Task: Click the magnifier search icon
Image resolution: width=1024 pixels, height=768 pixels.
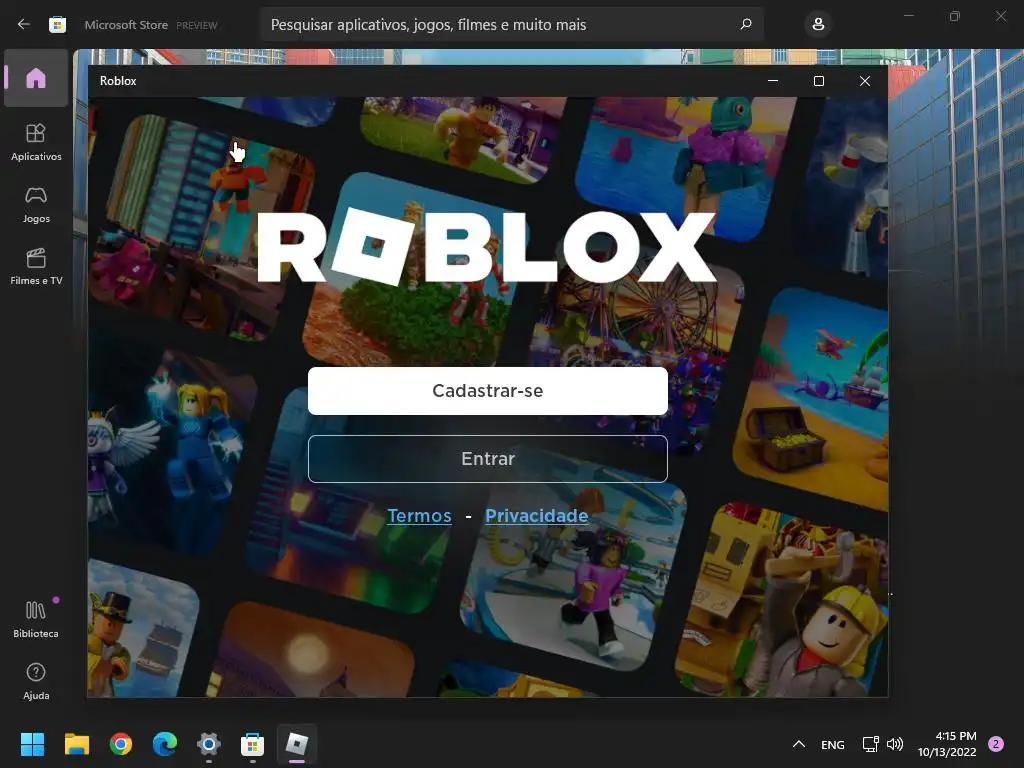Action: (746, 24)
